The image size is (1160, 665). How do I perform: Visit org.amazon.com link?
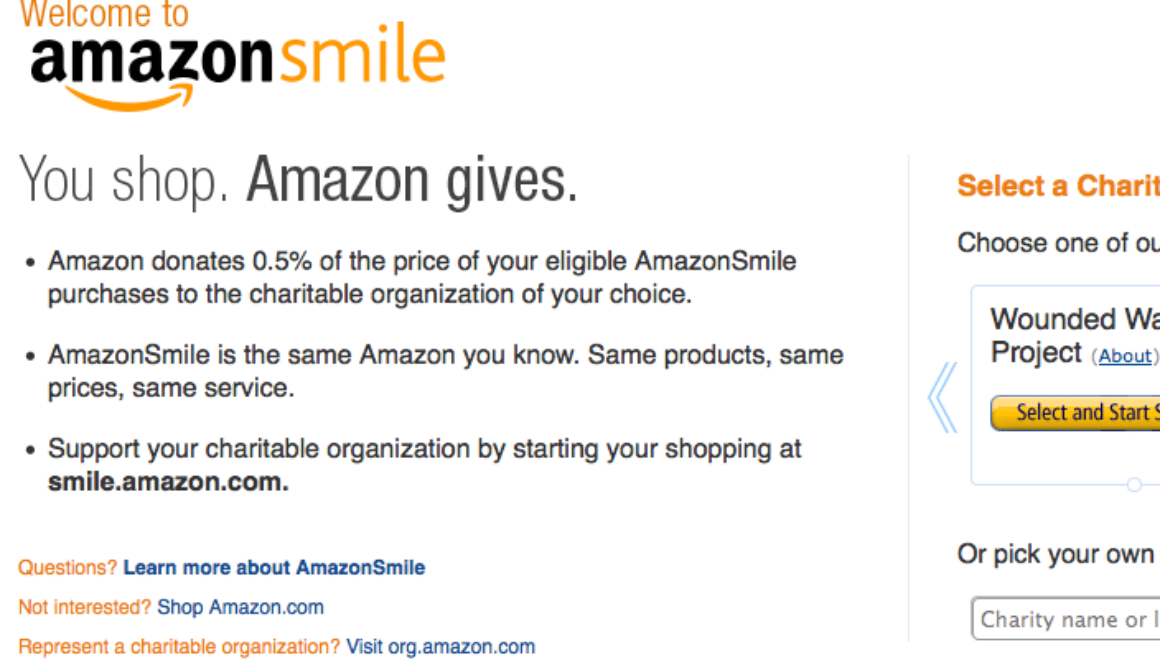point(440,647)
